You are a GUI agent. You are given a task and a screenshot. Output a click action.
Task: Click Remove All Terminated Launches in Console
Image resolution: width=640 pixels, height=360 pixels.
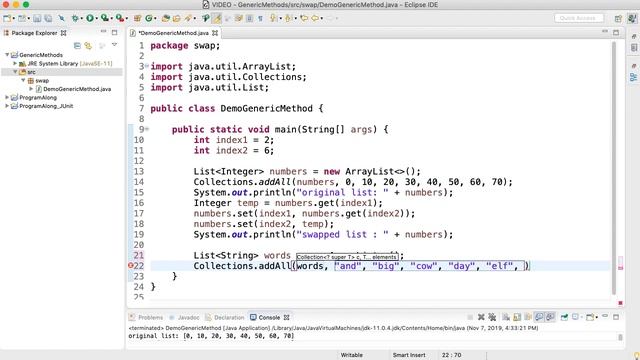click(492, 317)
